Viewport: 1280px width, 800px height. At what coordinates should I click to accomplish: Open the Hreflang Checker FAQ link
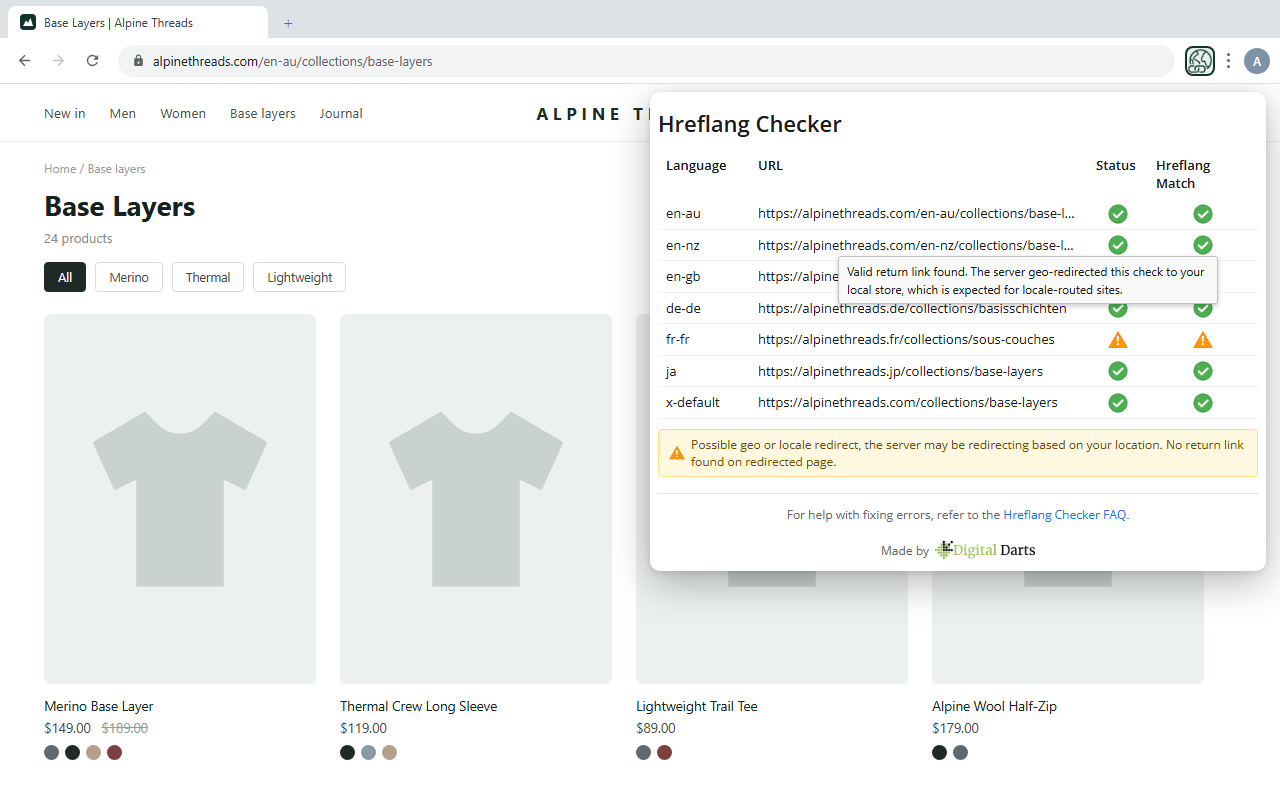tap(1065, 515)
